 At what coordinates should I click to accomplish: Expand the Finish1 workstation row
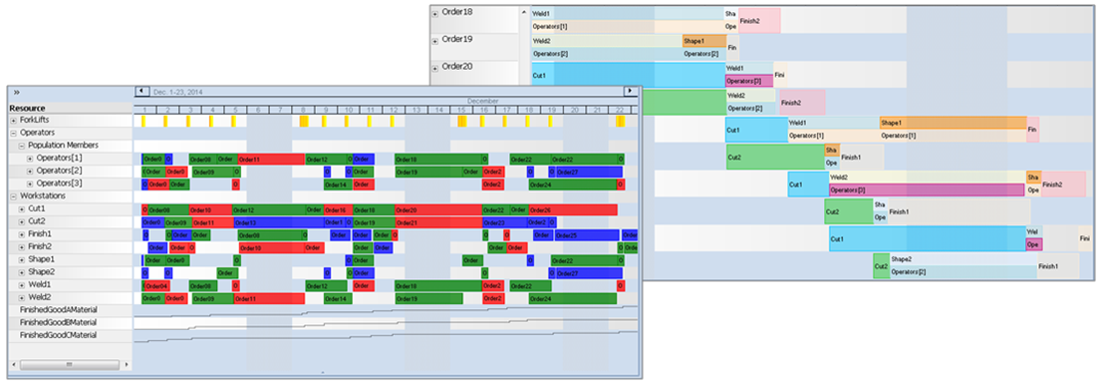click(x=22, y=234)
